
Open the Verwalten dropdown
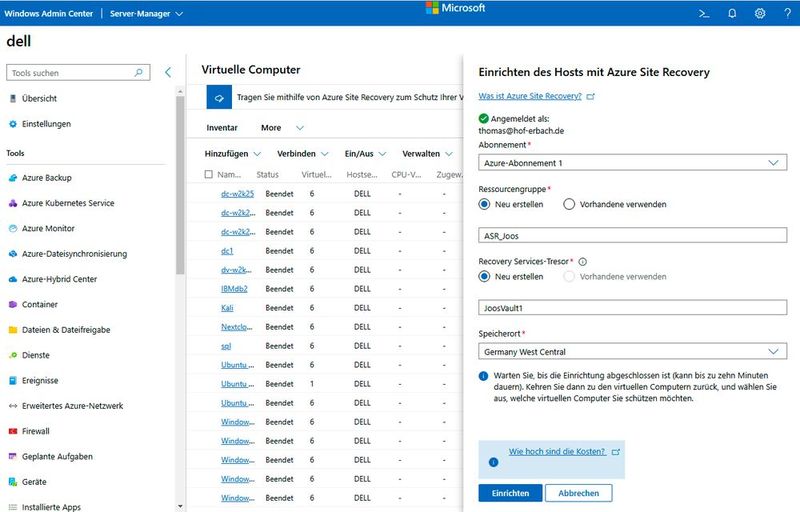427,154
